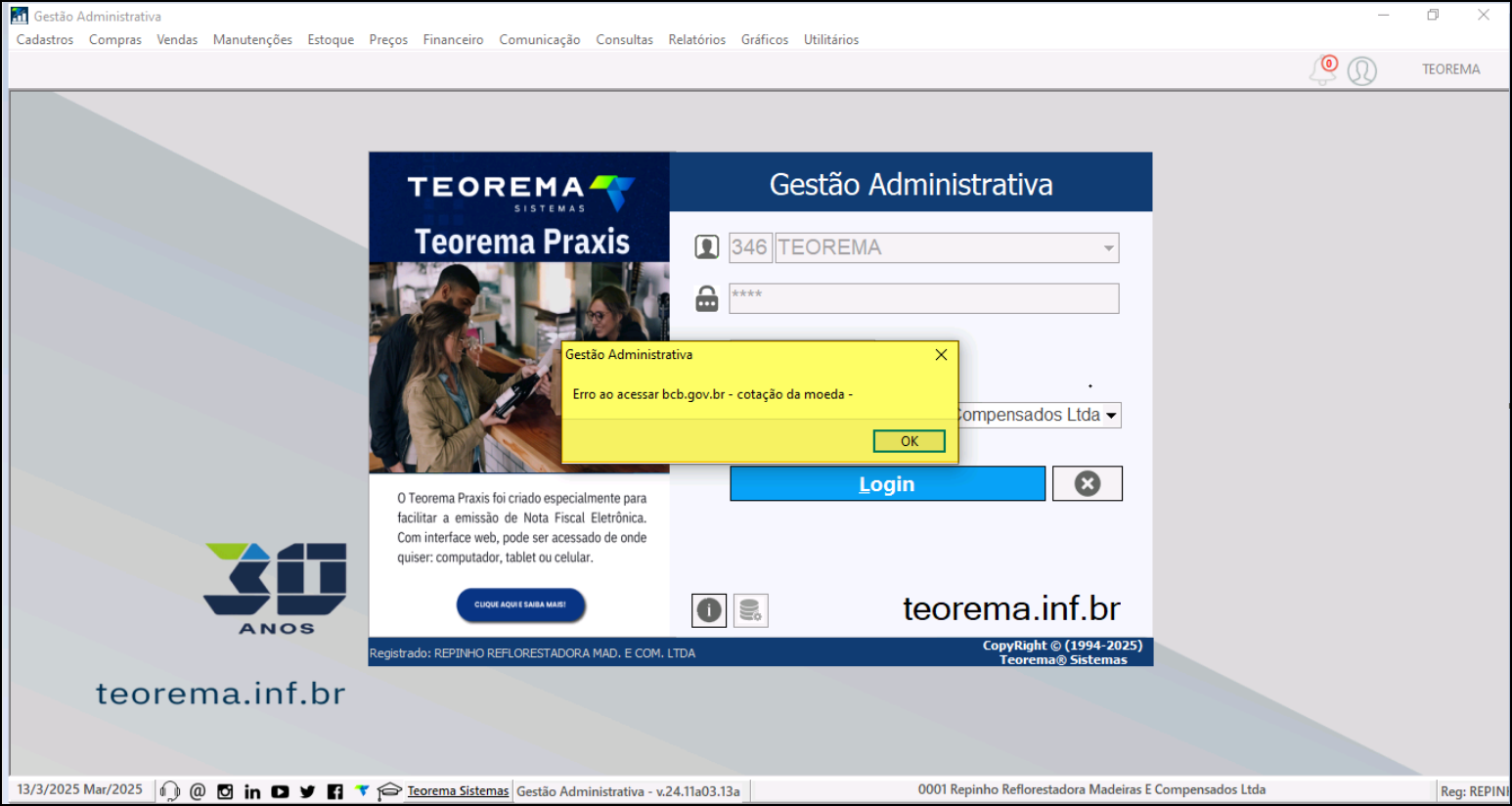Open the Consultas menu
Screen dimensions: 1512x806
click(624, 40)
